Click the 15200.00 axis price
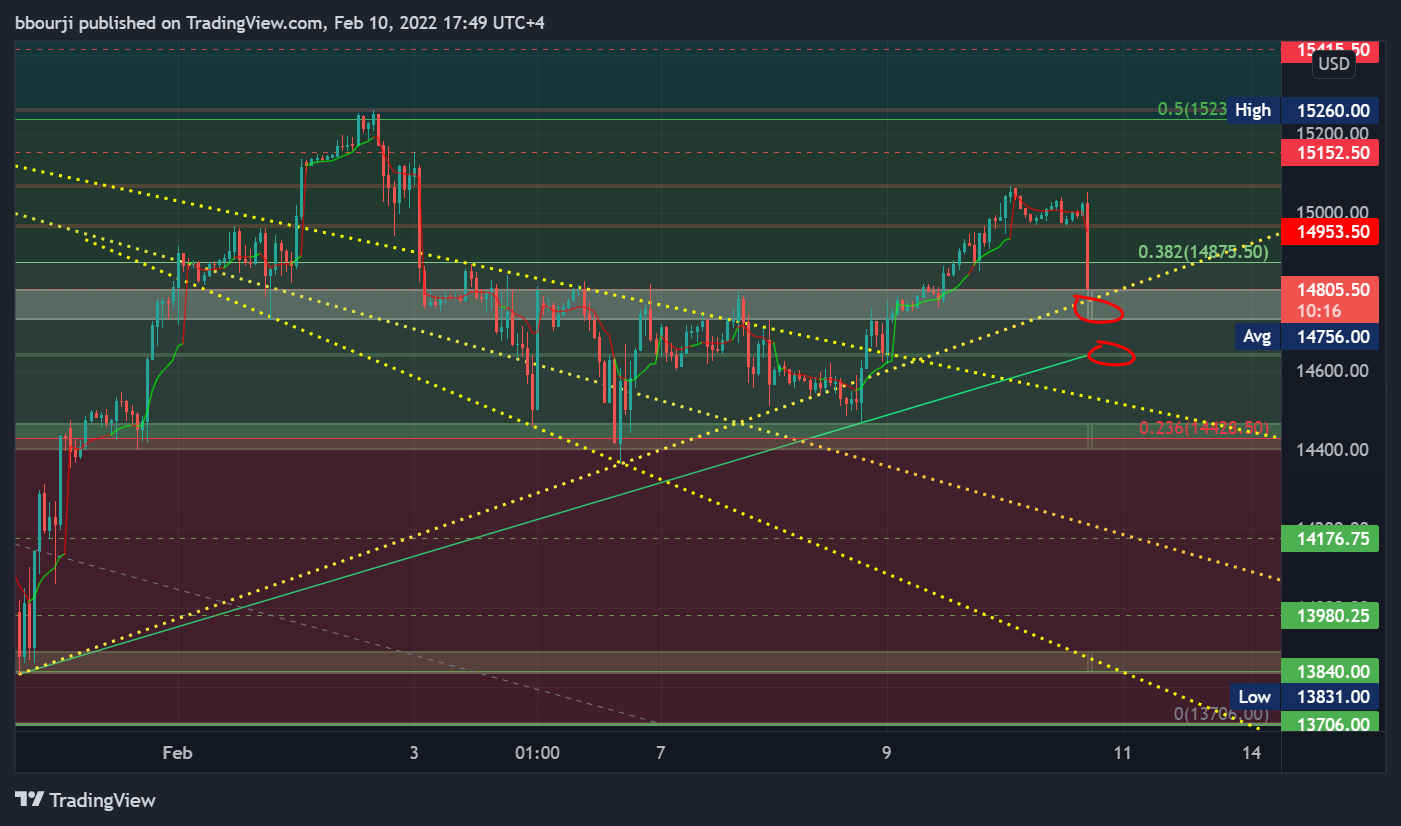Viewport: 1401px width, 826px height. 1333,133
